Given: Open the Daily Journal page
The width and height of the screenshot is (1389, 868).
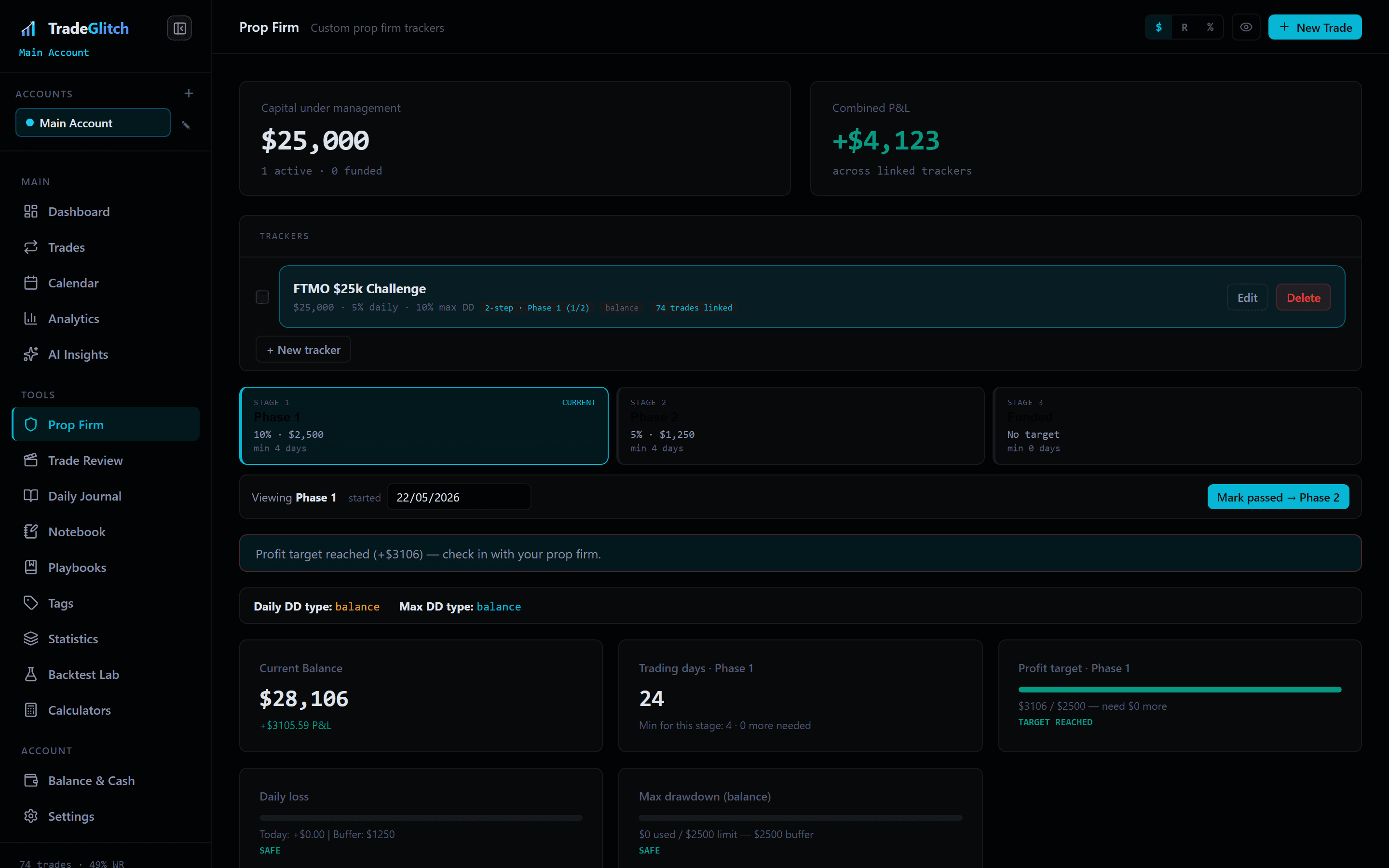Looking at the screenshot, I should (x=106, y=496).
